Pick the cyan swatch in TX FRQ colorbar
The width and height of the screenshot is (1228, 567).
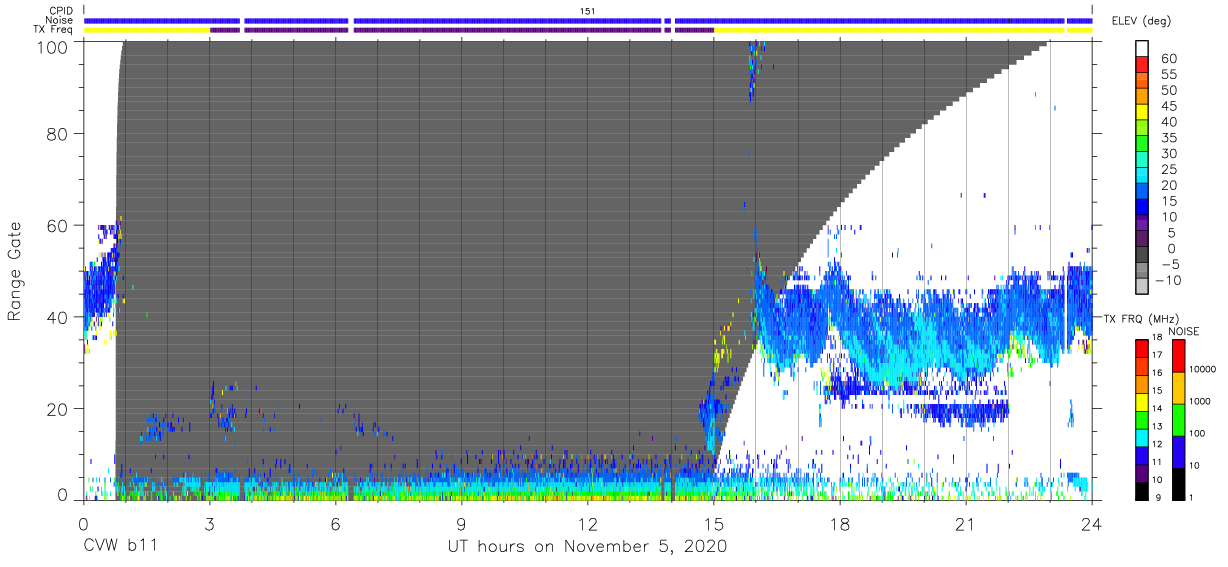(x=1140, y=437)
